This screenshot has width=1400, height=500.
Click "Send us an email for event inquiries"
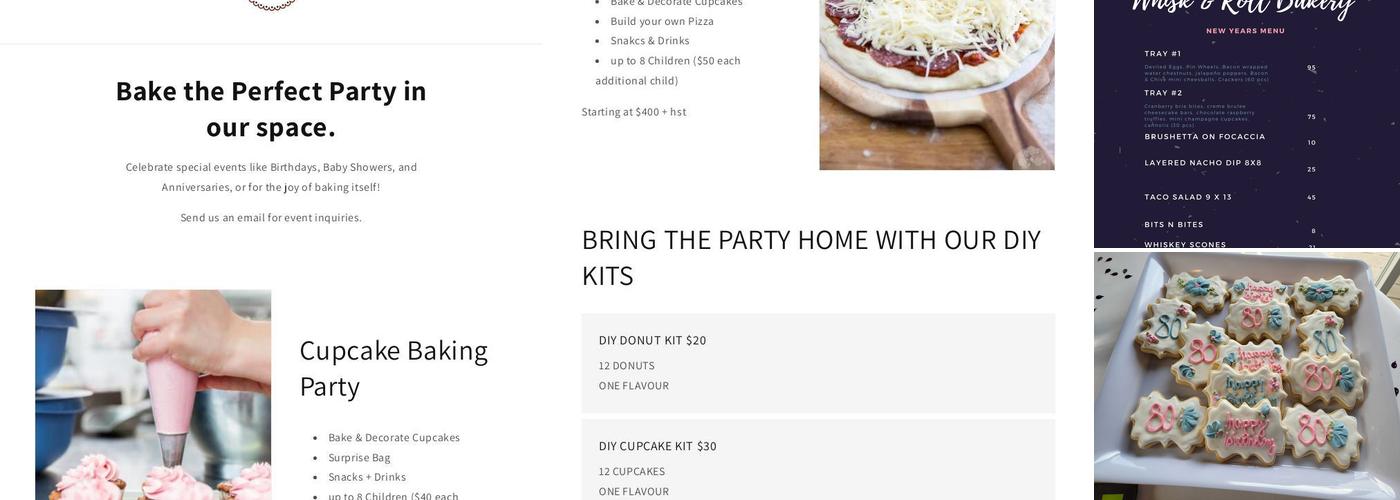coord(271,218)
